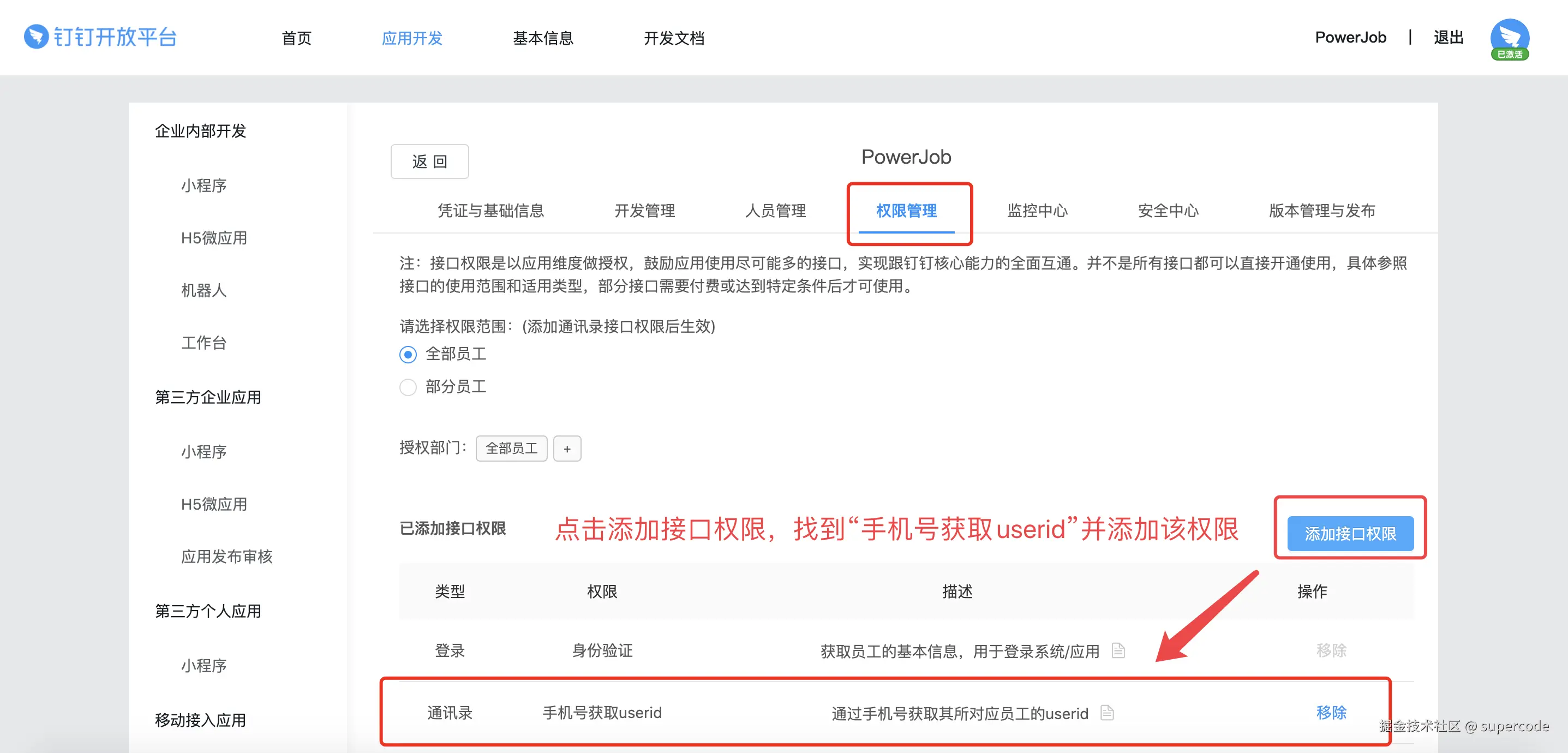Click 移除 for the 手机号获取userid permission
1568x753 pixels.
click(x=1331, y=712)
